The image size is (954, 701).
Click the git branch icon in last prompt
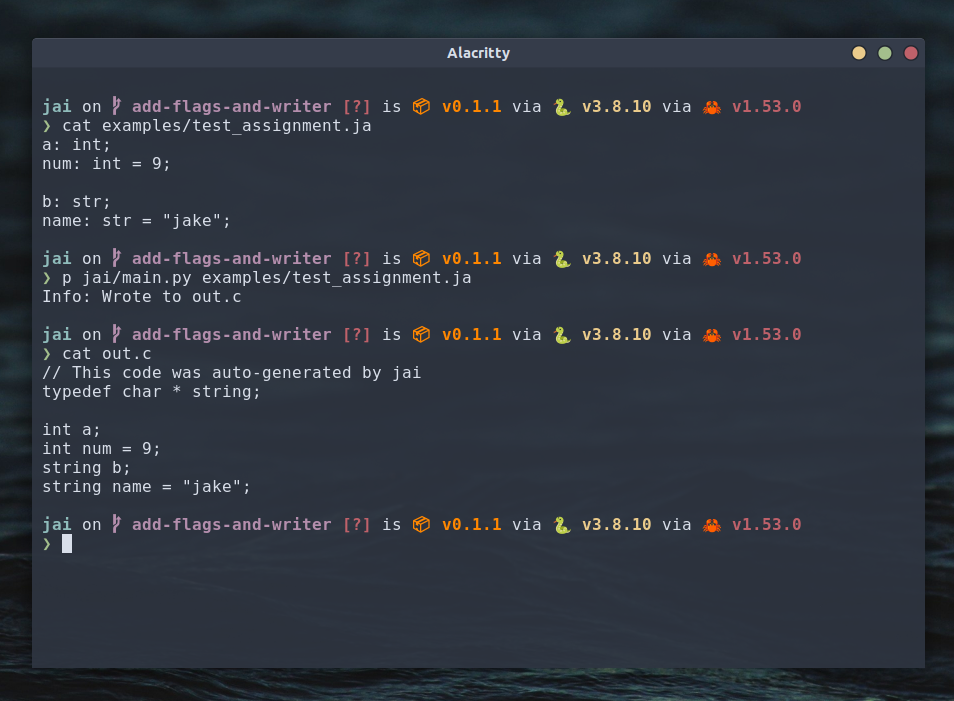(116, 524)
